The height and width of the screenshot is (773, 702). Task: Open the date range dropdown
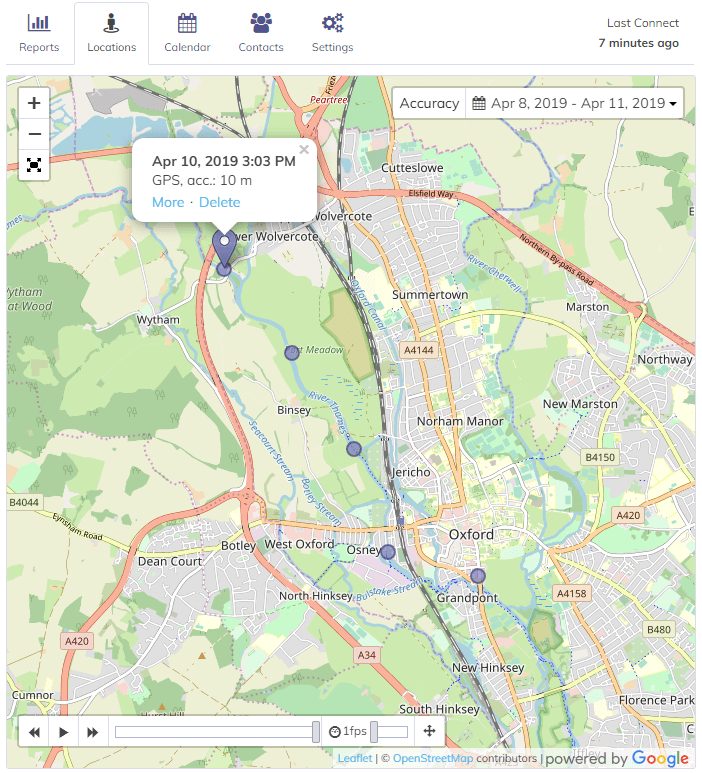[x=574, y=103]
